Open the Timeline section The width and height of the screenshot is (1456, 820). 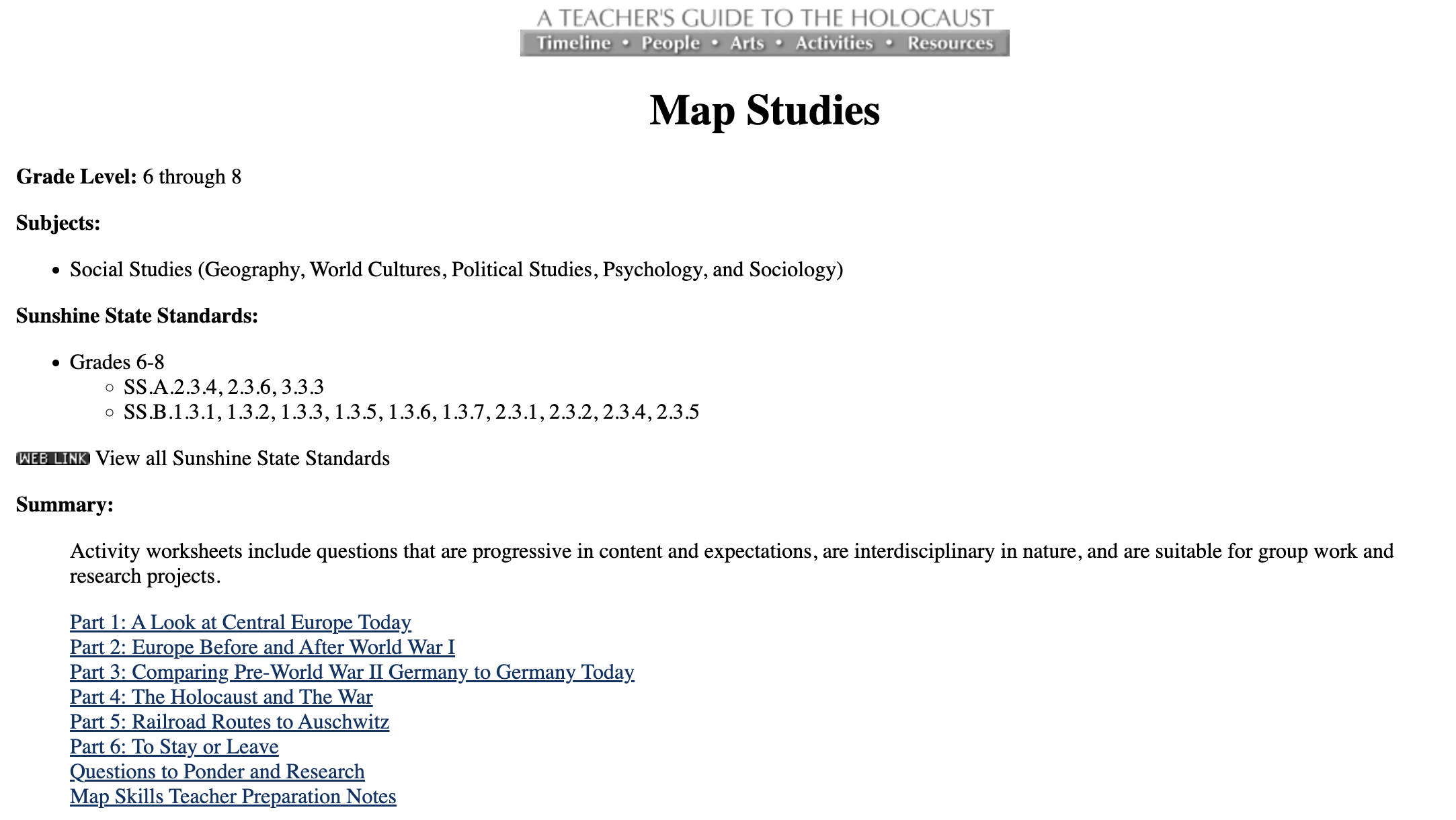tap(575, 42)
